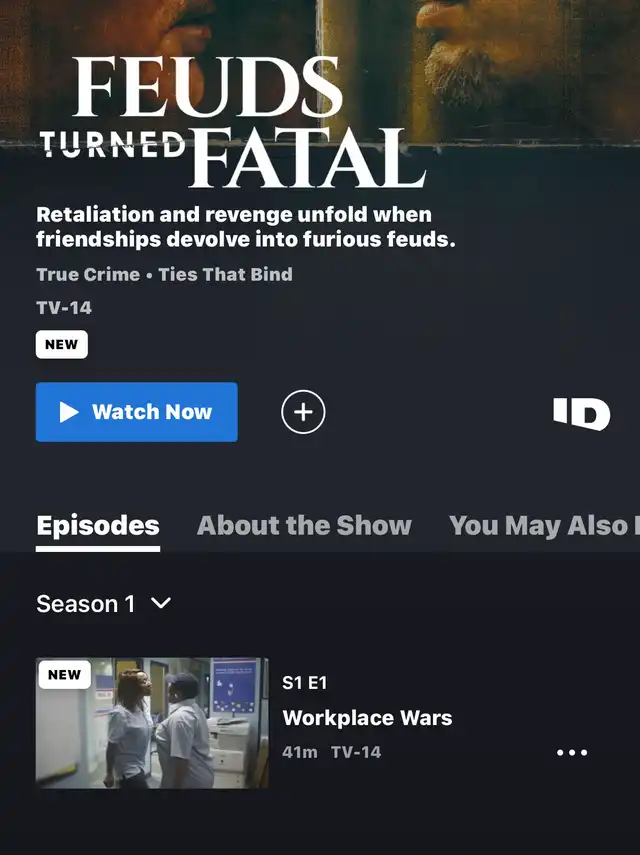The width and height of the screenshot is (640, 855).
Task: Select the Episodes tab
Action: [x=98, y=526]
